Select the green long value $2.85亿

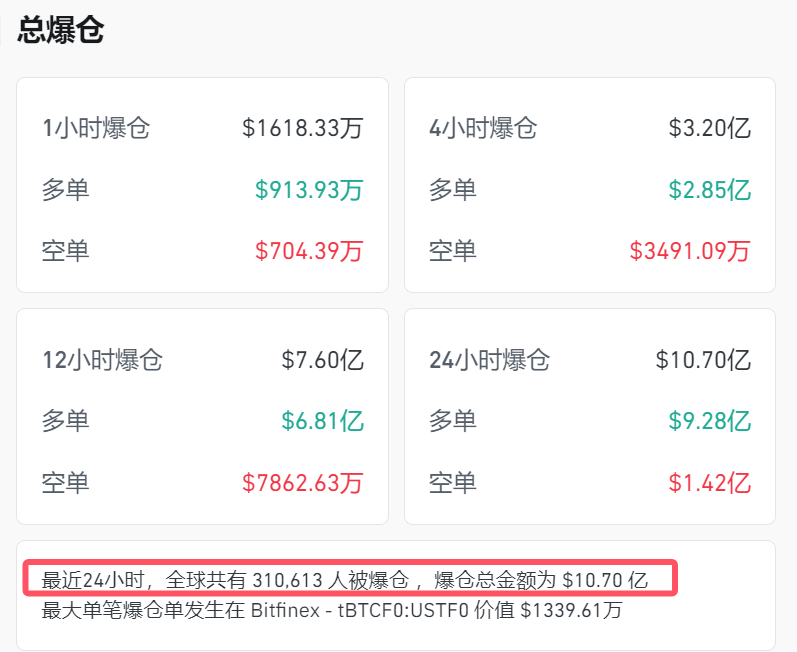[x=709, y=189]
